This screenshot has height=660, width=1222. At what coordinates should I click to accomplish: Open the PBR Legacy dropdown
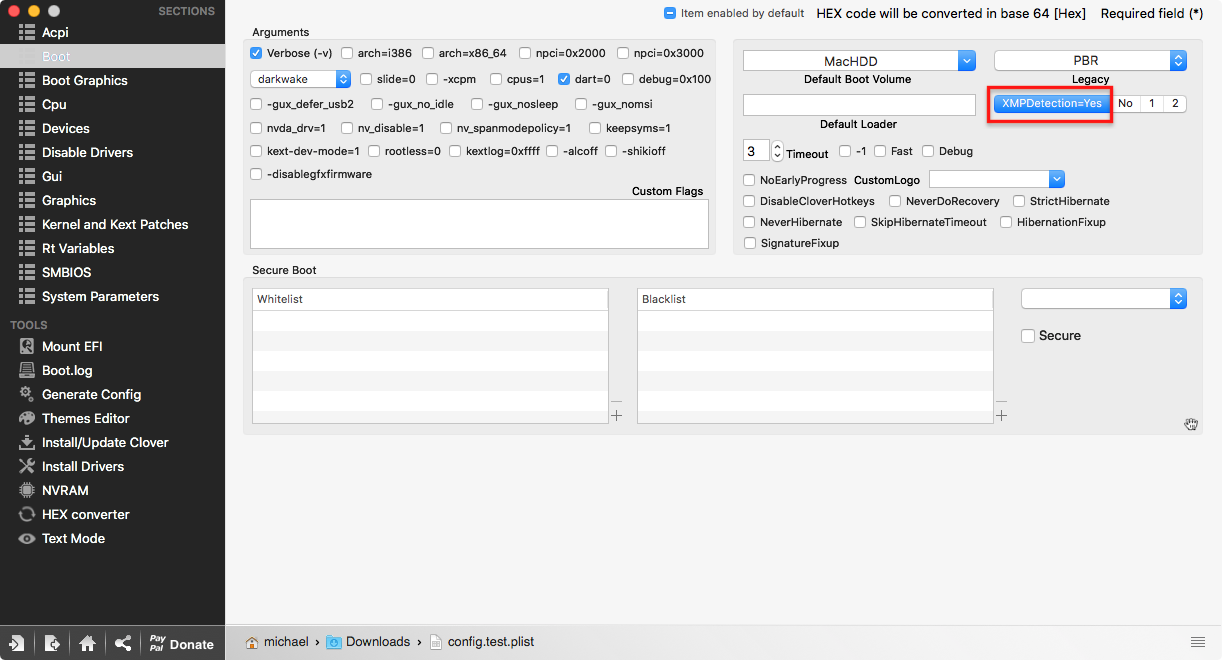pyautogui.click(x=1090, y=61)
